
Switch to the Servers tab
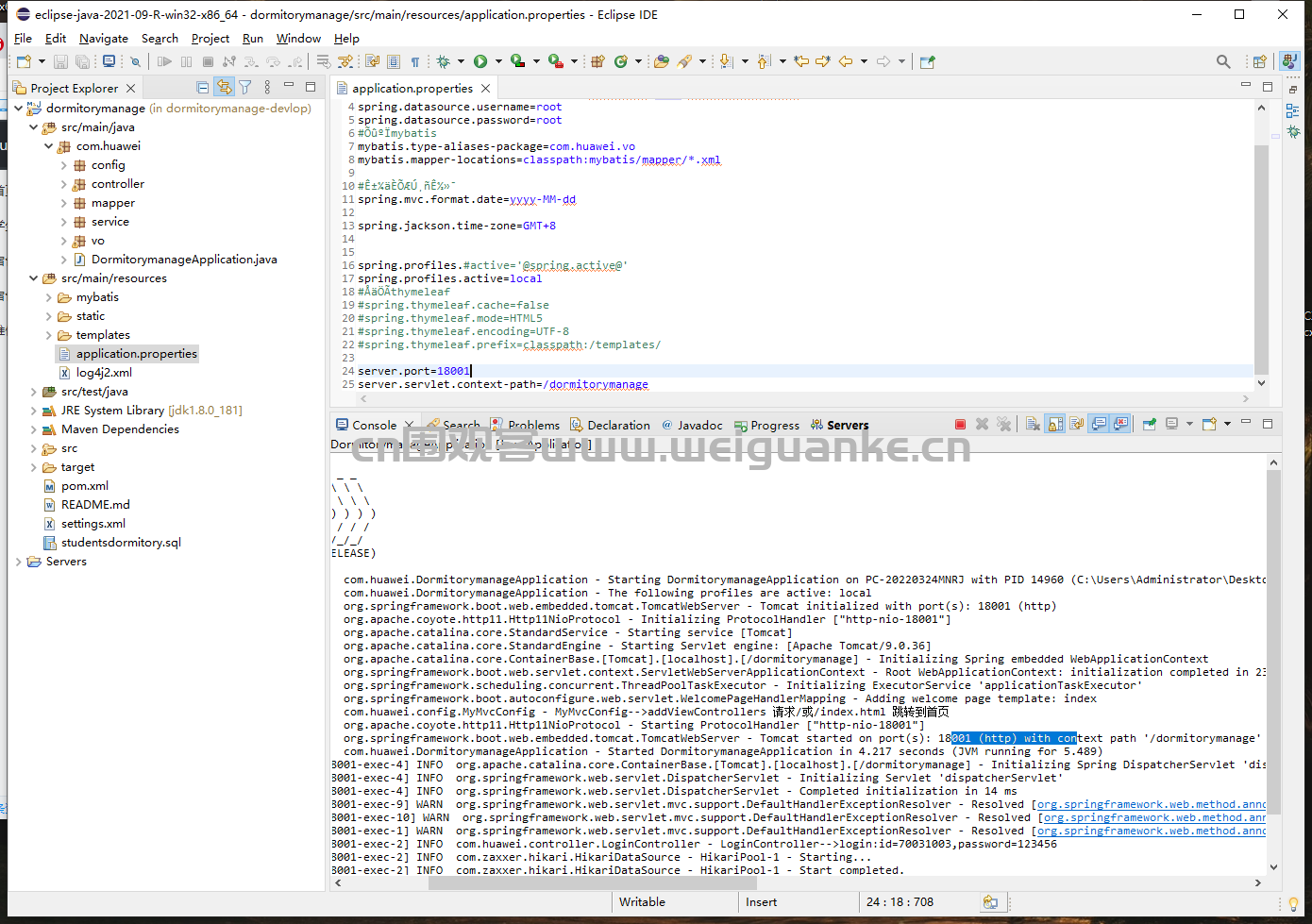click(x=839, y=425)
